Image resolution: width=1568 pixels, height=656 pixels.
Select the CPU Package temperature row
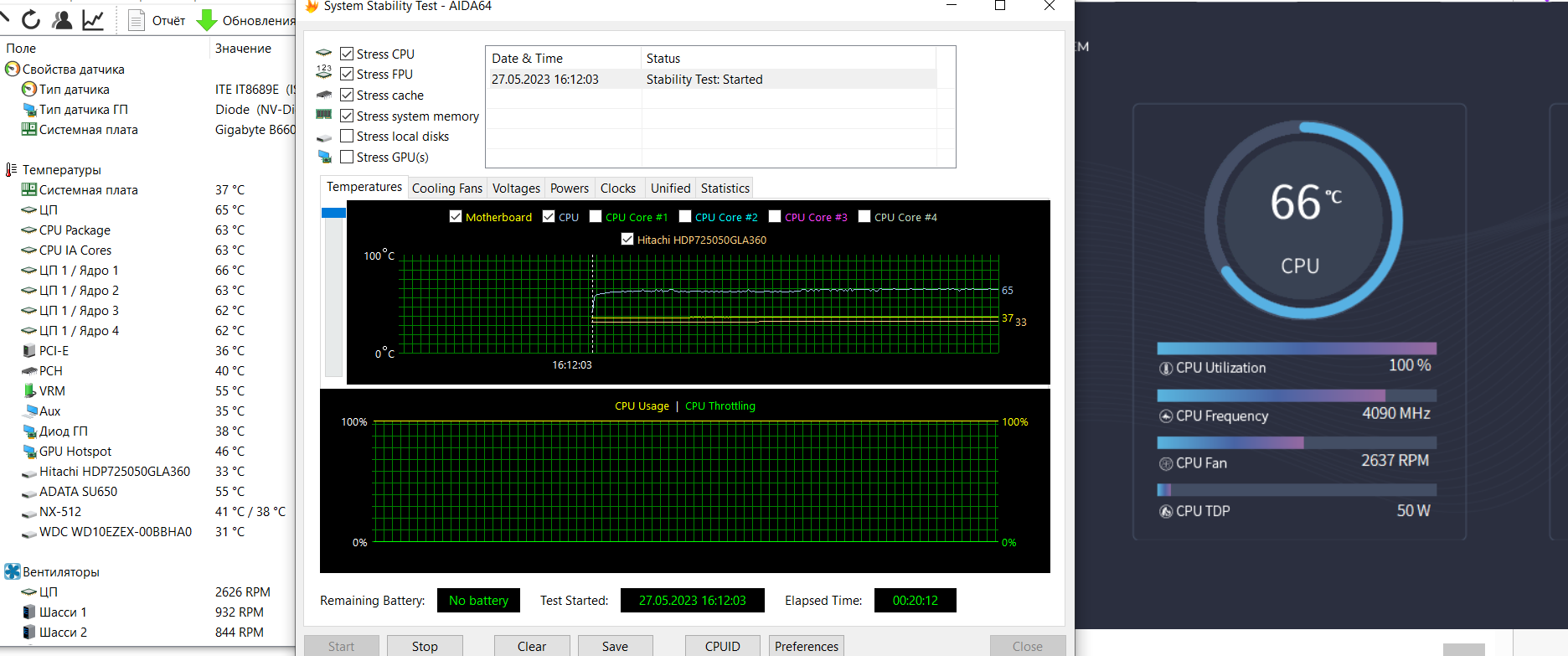(149, 230)
